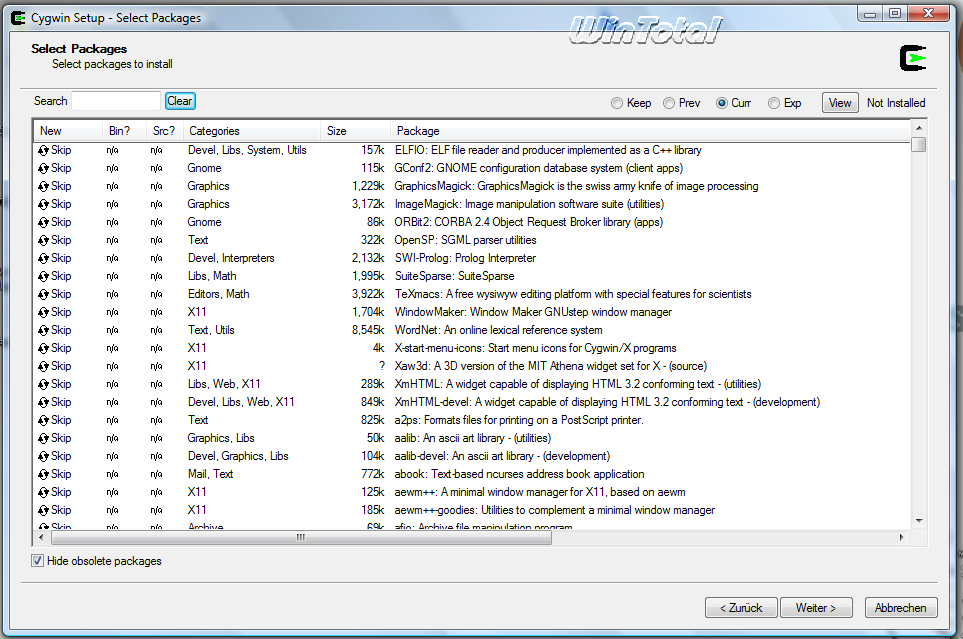Click Skip cycle icon for XmHTML utilities row

[x=44, y=385]
